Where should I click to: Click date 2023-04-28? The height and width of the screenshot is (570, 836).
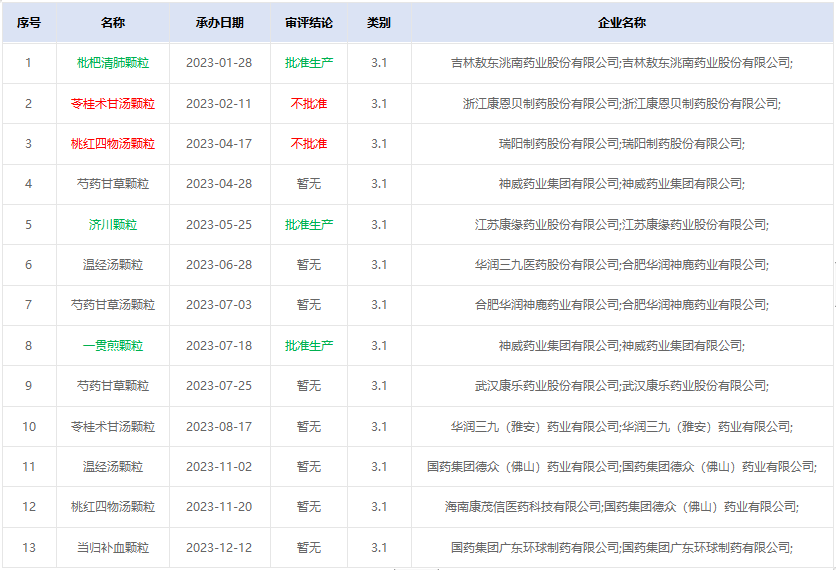(x=219, y=184)
